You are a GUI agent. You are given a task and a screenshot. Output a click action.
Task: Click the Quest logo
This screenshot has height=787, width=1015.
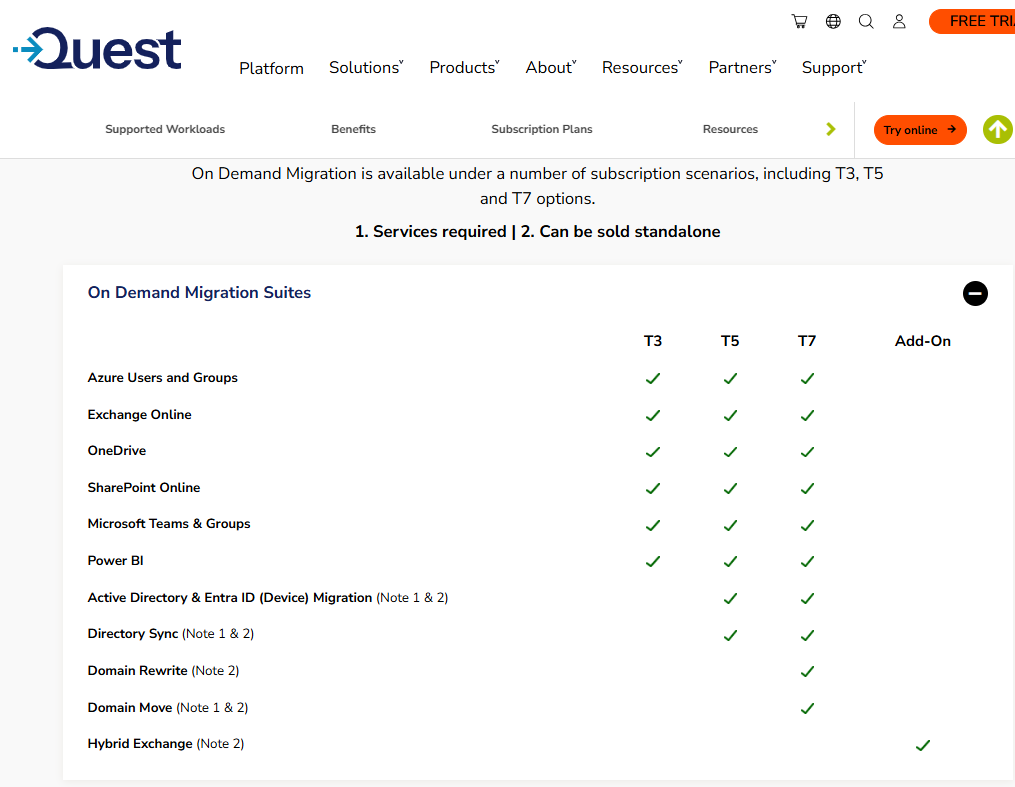click(x=96, y=47)
